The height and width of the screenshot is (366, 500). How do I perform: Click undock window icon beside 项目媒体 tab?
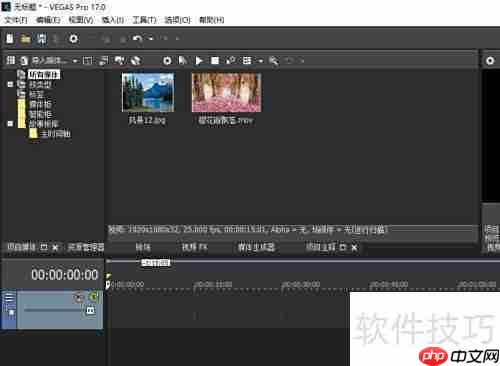point(44,247)
